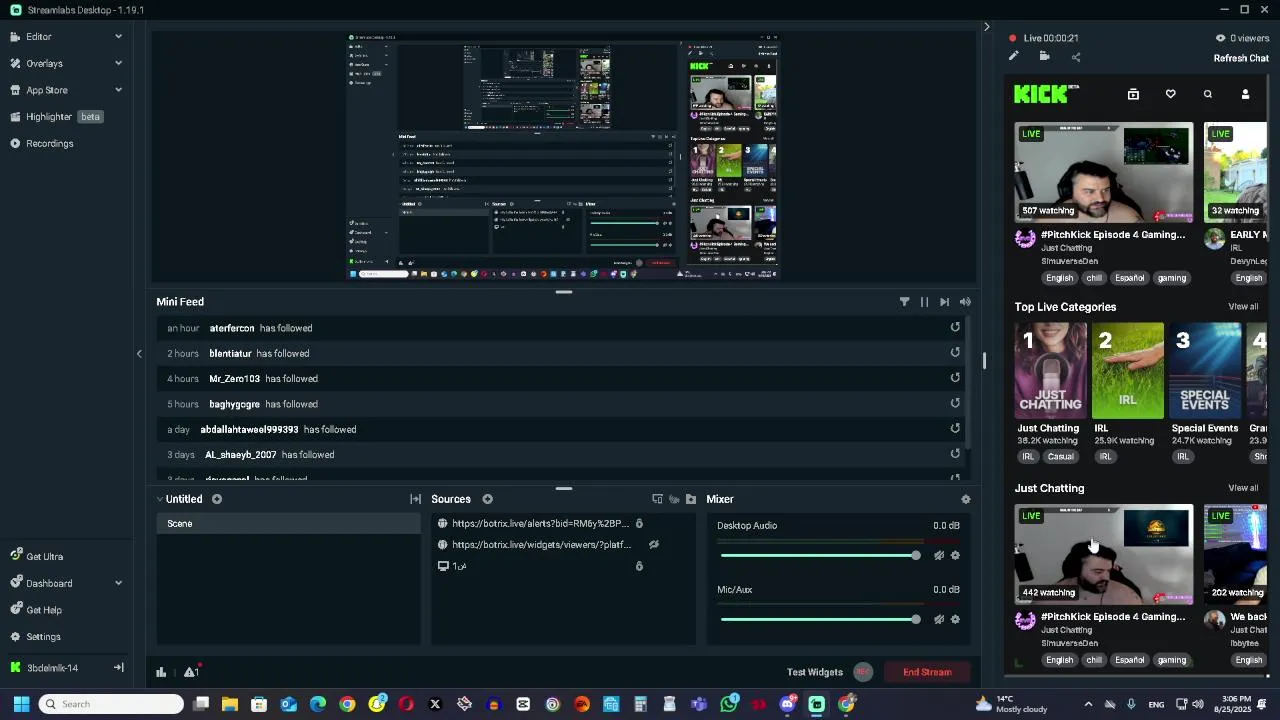Open the App Store menu item

click(47, 90)
